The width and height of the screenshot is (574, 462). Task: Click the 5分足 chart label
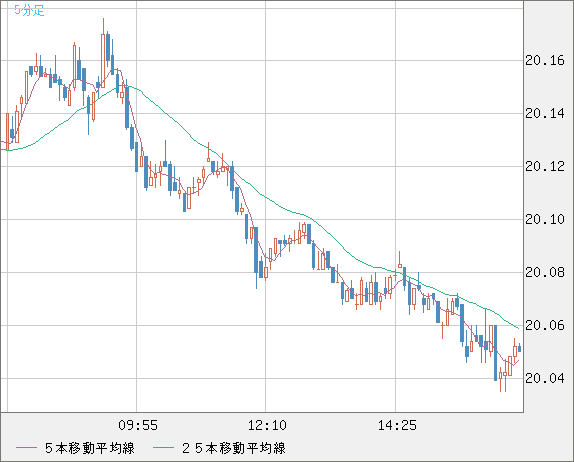pos(29,10)
